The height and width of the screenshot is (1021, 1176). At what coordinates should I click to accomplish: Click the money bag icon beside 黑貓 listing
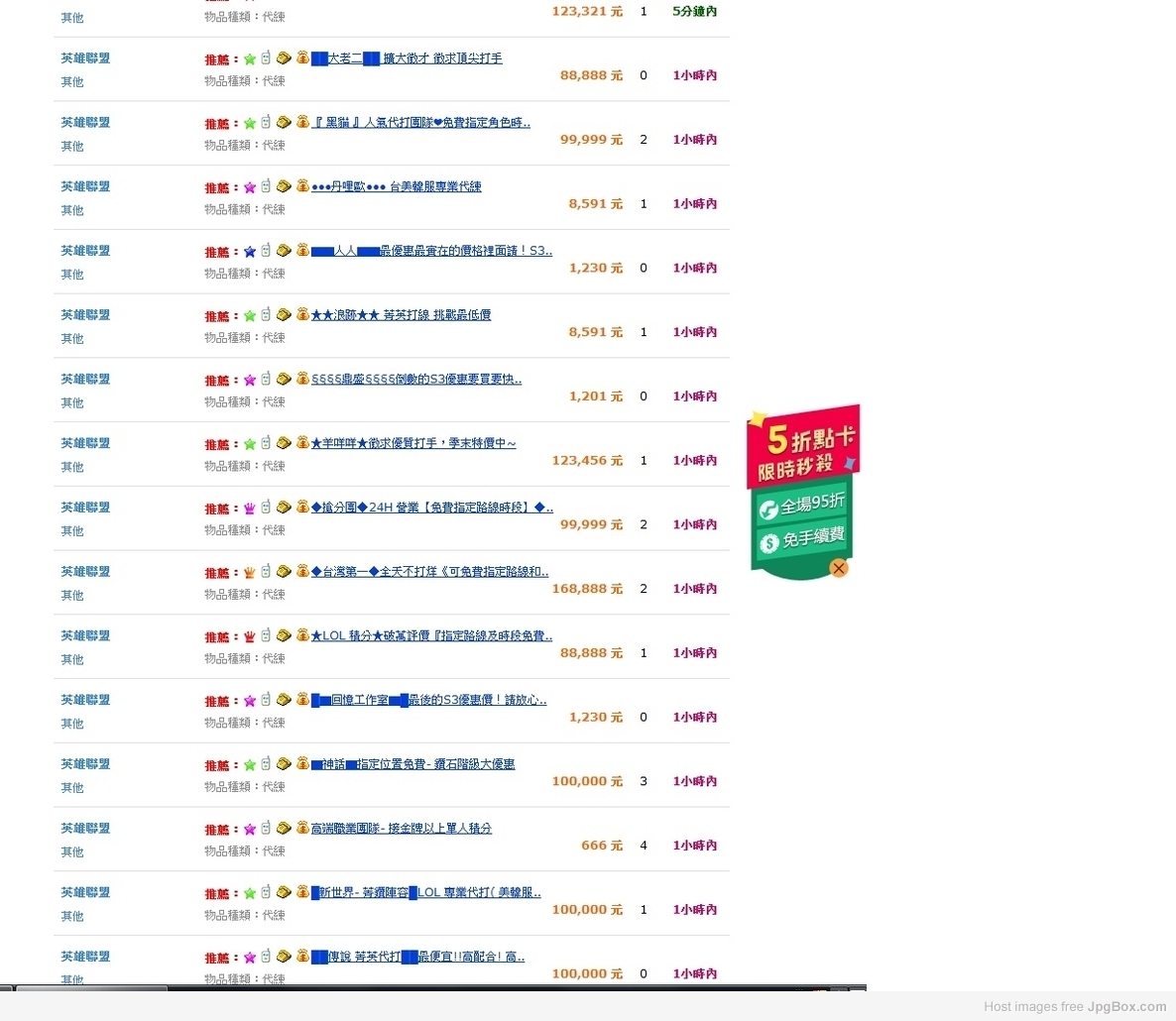[302, 122]
